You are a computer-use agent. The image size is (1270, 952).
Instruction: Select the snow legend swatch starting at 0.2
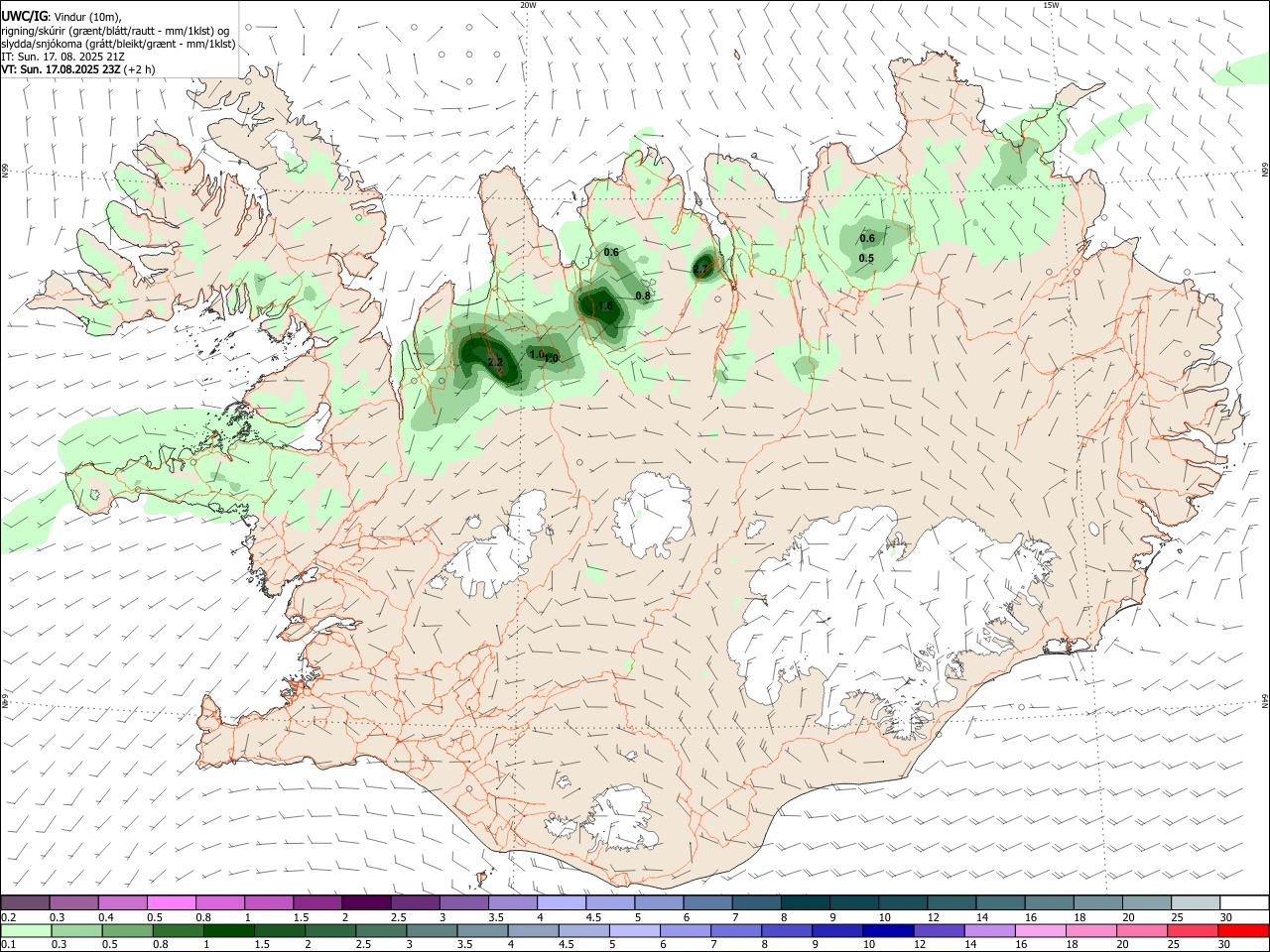[25, 903]
